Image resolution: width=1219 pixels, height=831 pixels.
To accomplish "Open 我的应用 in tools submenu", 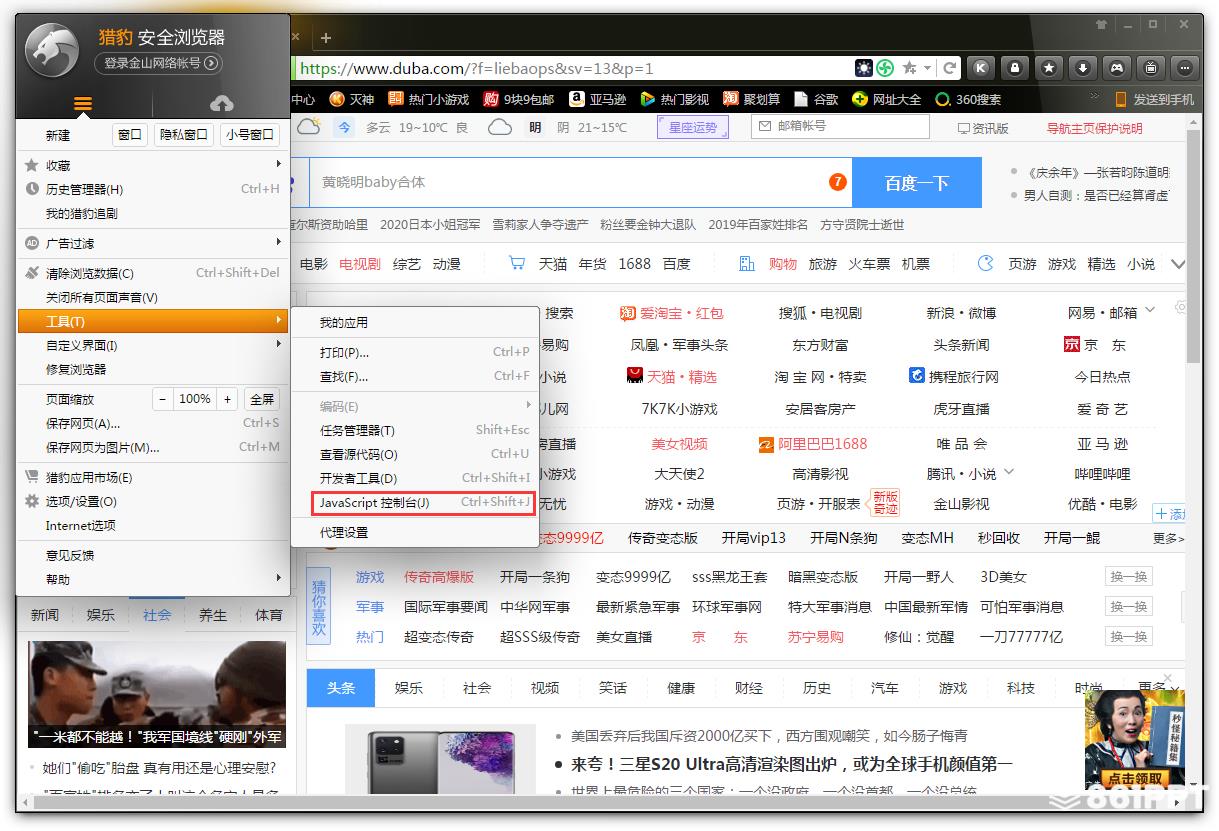I will coord(415,322).
